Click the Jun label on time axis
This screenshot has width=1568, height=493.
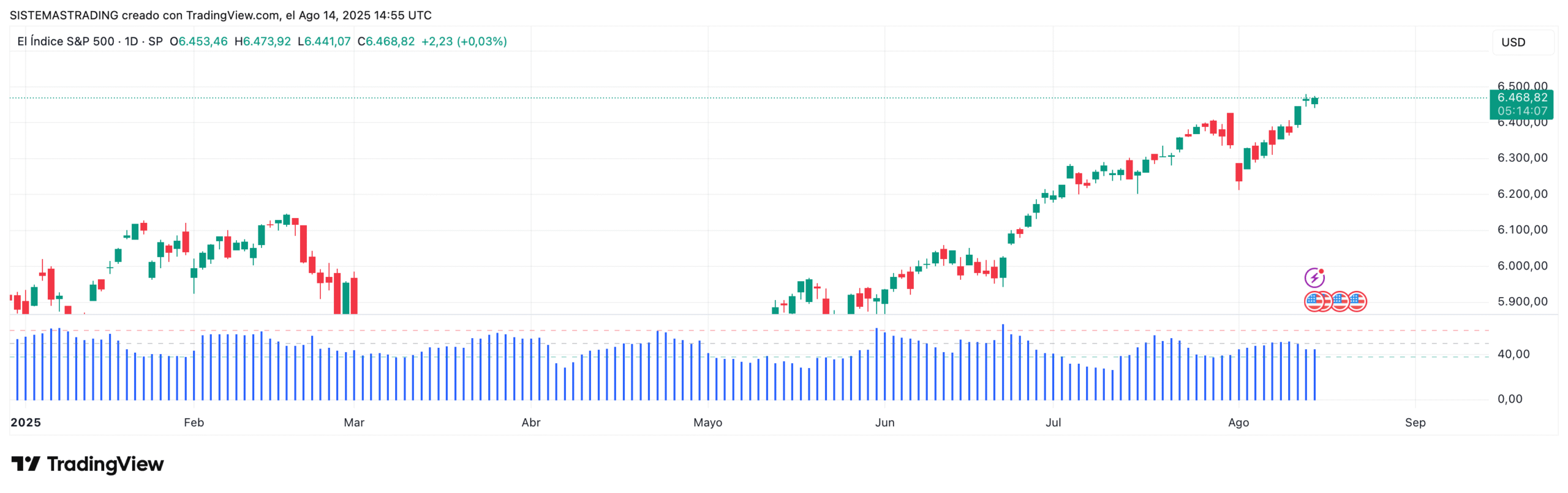(x=884, y=423)
